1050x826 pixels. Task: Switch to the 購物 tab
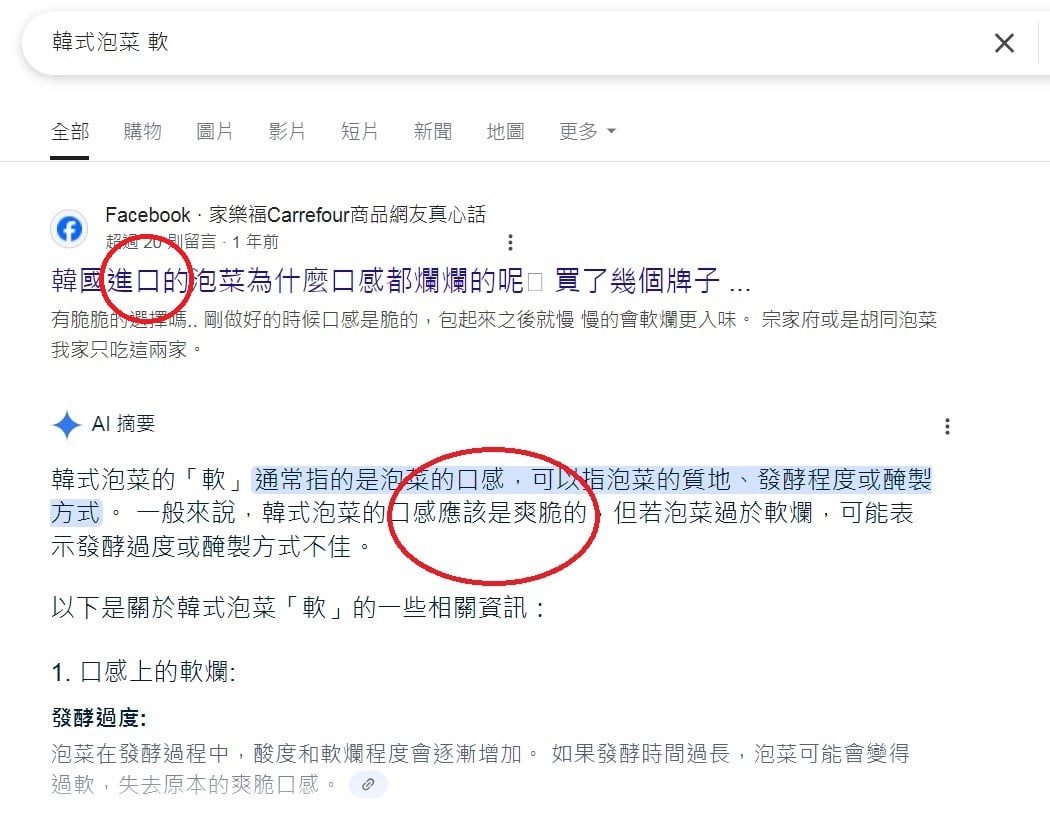pos(143,131)
